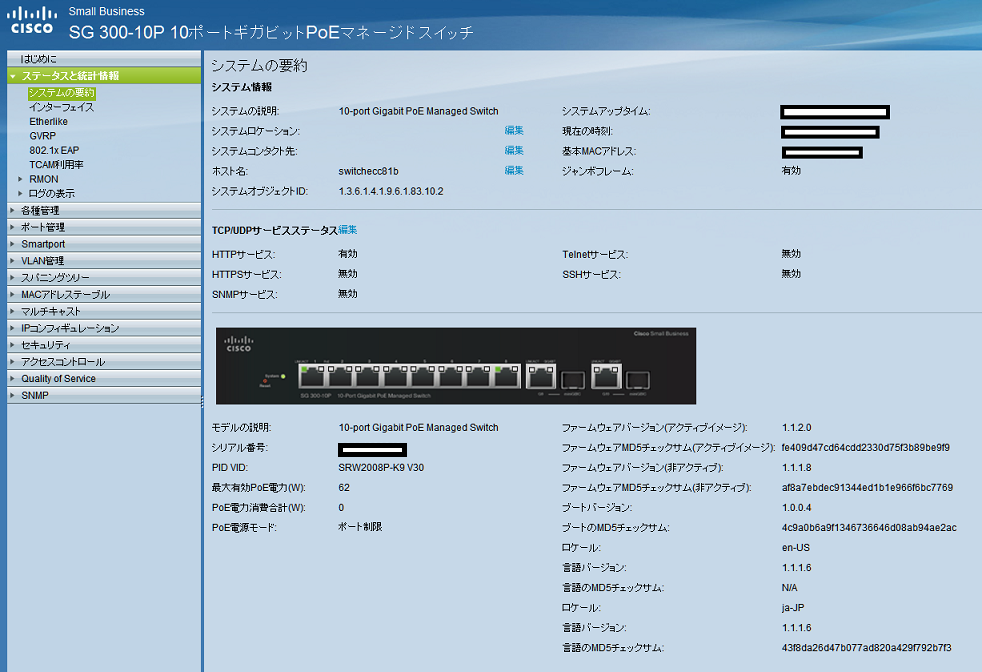The height and width of the screenshot is (672, 982).
Task: Select システムの要約 in the sidebar
Action: click(x=61, y=93)
